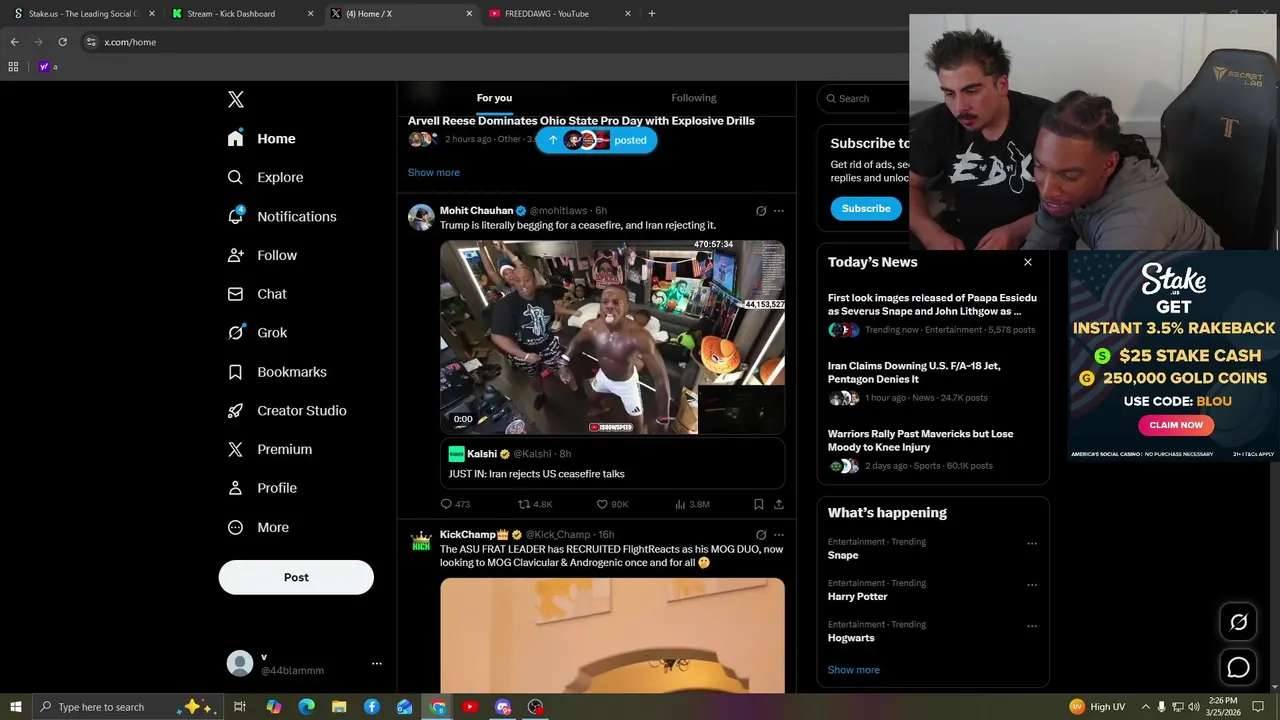Like the post with 90K likes

[612, 504]
